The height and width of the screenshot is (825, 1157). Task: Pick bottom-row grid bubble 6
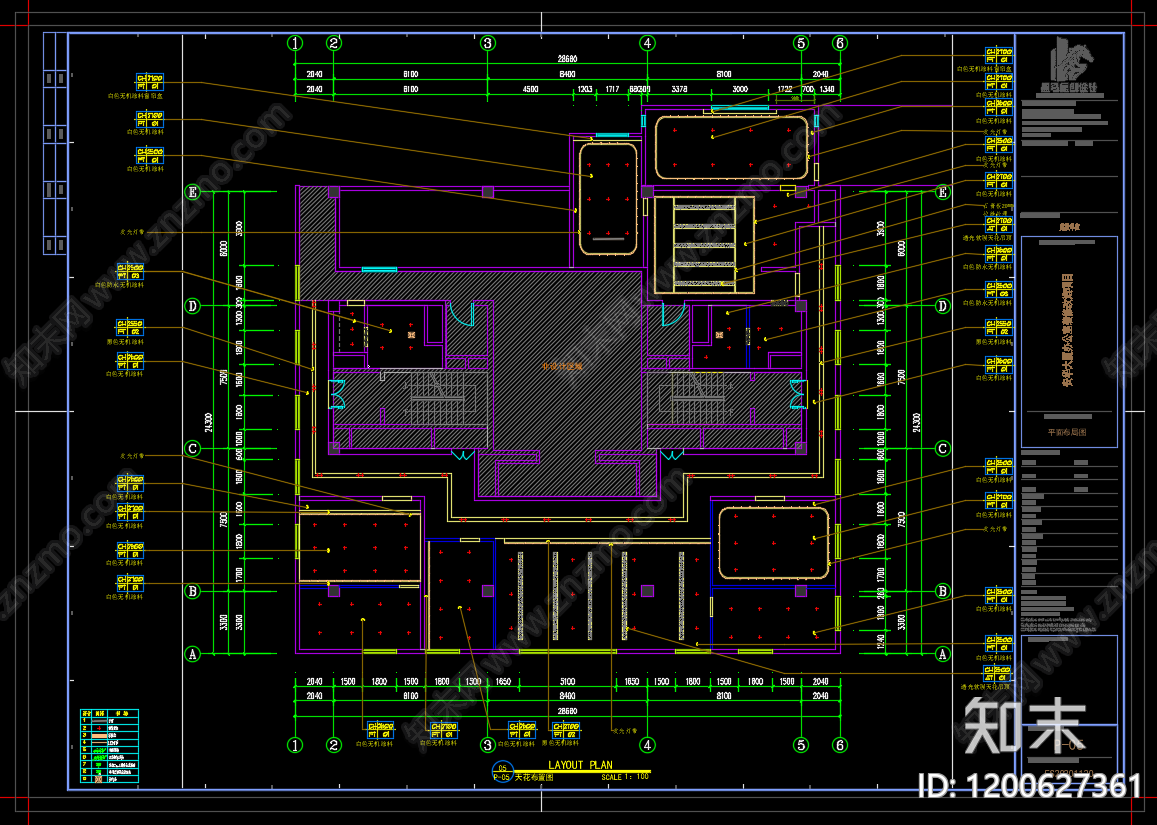[840, 745]
